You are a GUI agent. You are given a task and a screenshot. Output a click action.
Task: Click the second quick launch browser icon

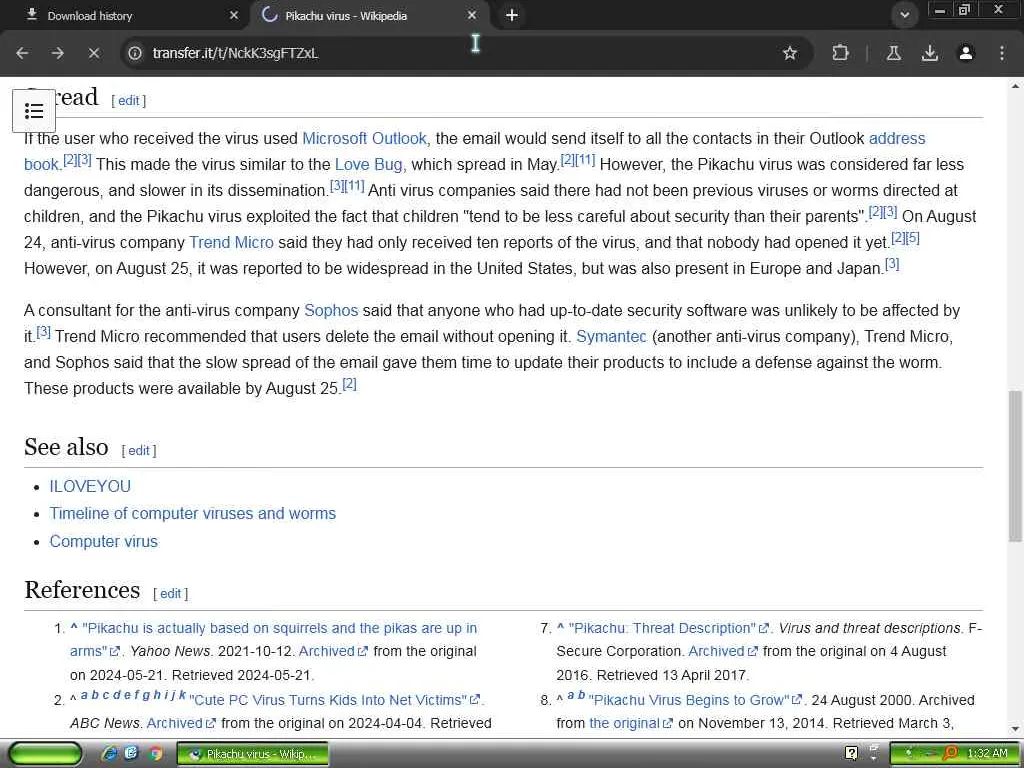[131, 754]
